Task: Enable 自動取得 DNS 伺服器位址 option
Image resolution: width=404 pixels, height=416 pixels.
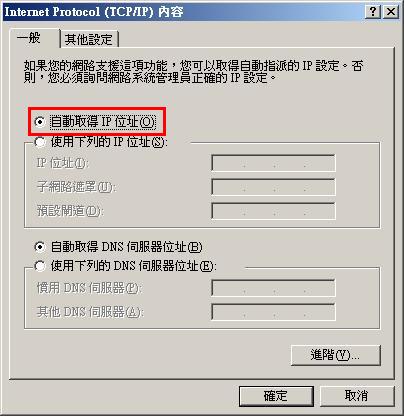Action: click(40, 247)
